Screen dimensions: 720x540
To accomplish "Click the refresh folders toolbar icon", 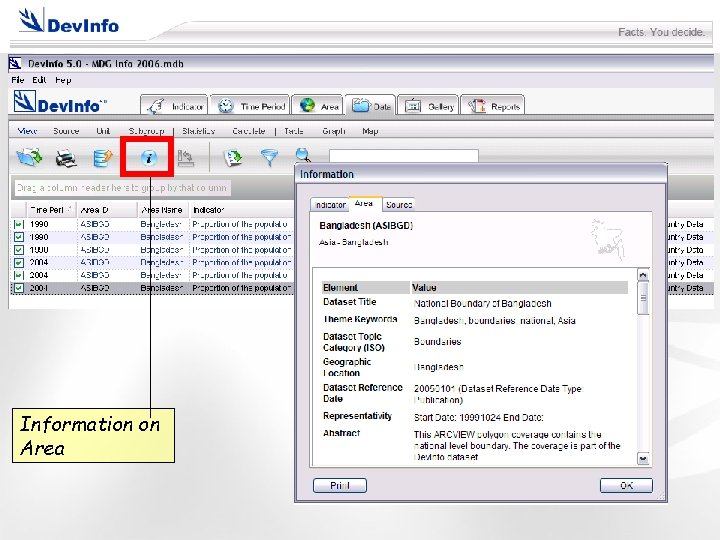I will coord(29,158).
